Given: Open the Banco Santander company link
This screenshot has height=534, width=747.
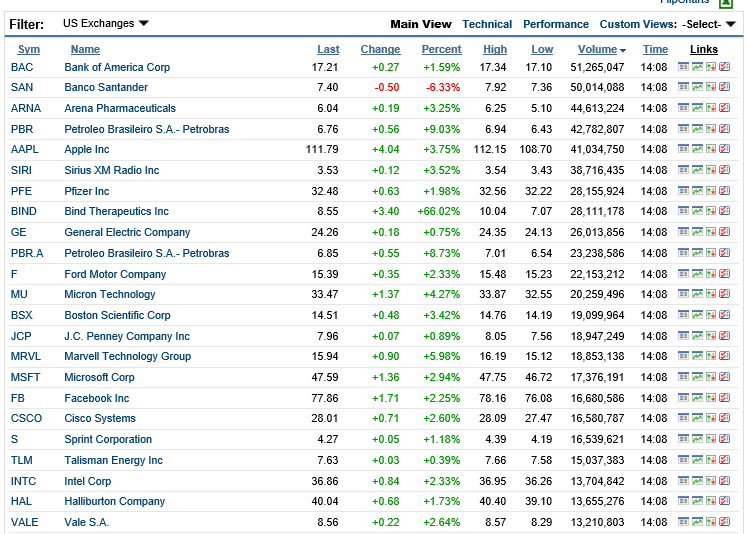Looking at the screenshot, I should [x=106, y=87].
